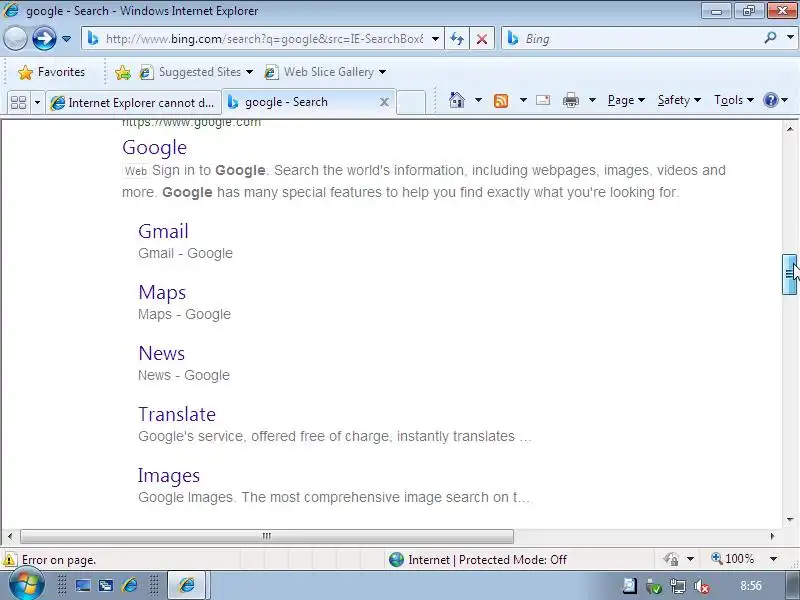Open recent pages dropdown next to Forward
The height and width of the screenshot is (600, 800).
(x=66, y=39)
